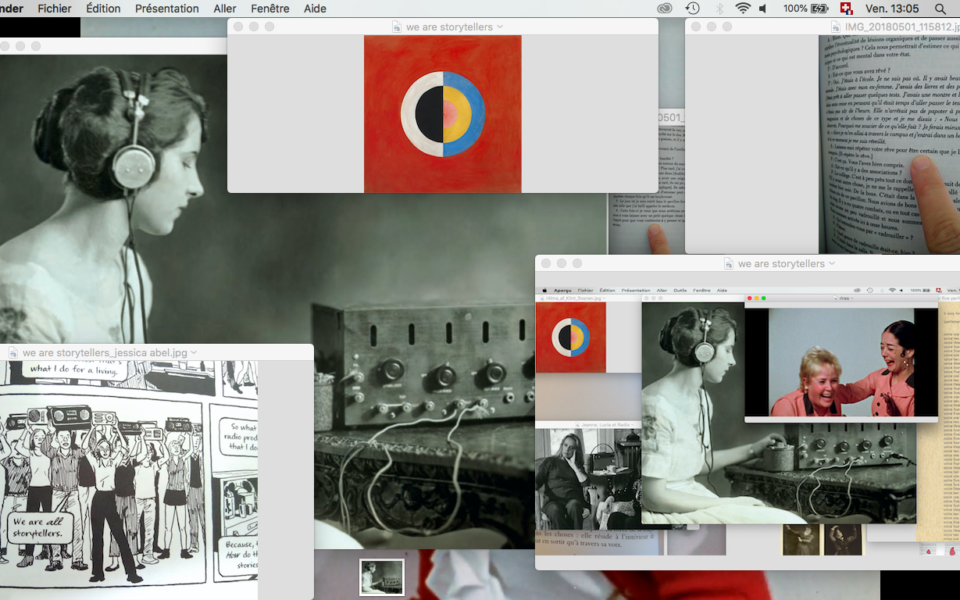This screenshot has height=600, width=960.
Task: Open the Swiss flag input source menu
Action: 846,8
